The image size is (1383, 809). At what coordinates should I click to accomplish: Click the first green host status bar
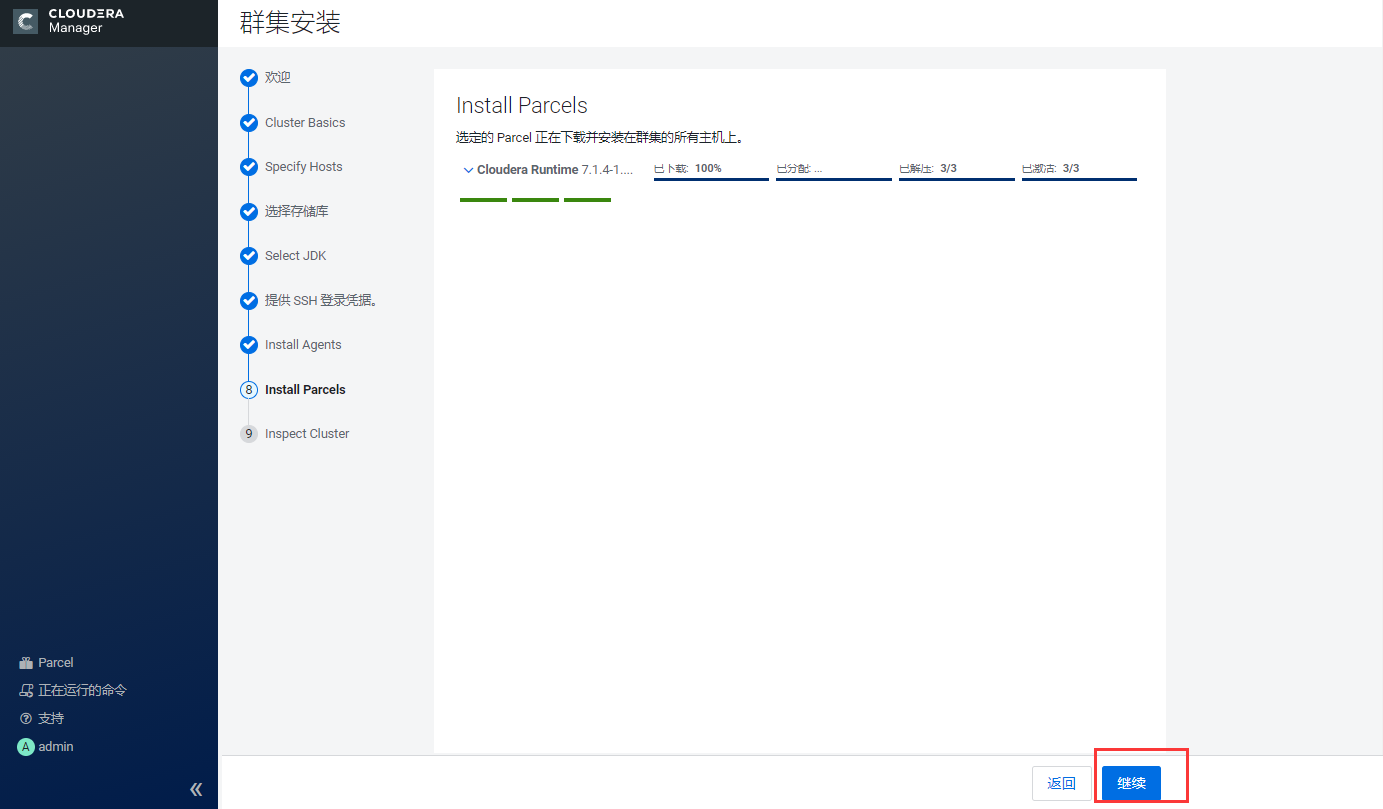pyautogui.click(x=483, y=200)
